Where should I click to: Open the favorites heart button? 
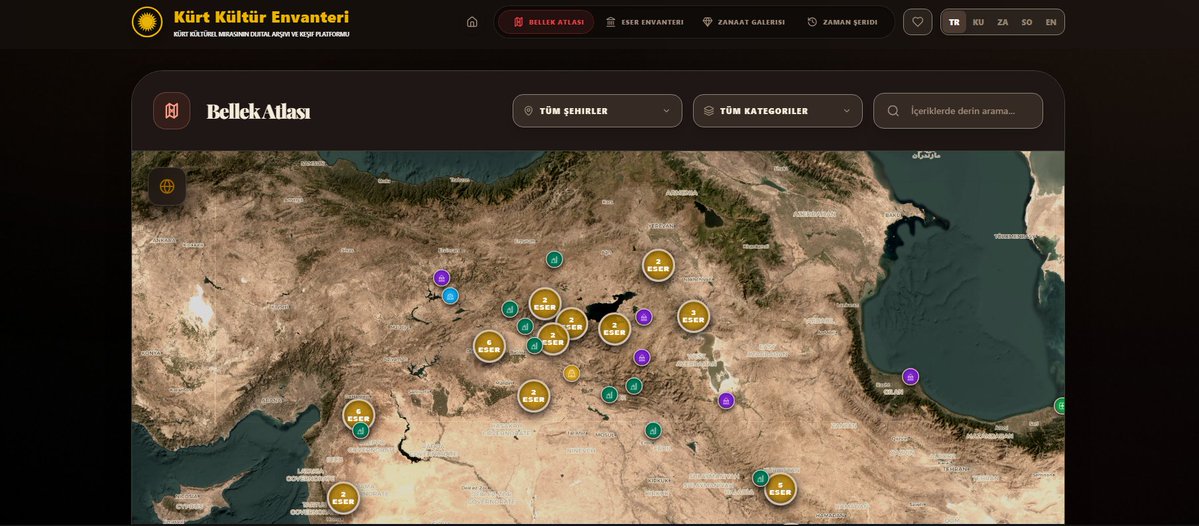tap(918, 22)
